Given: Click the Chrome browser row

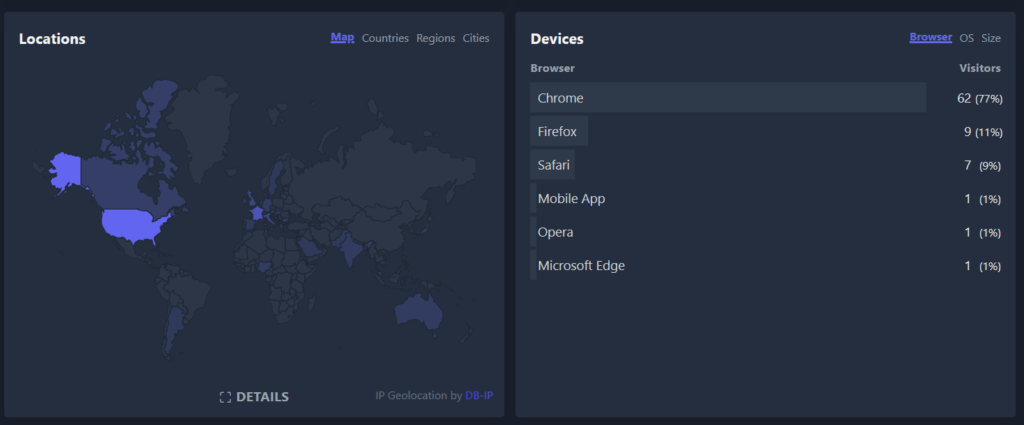Looking at the screenshot, I should tap(765, 98).
